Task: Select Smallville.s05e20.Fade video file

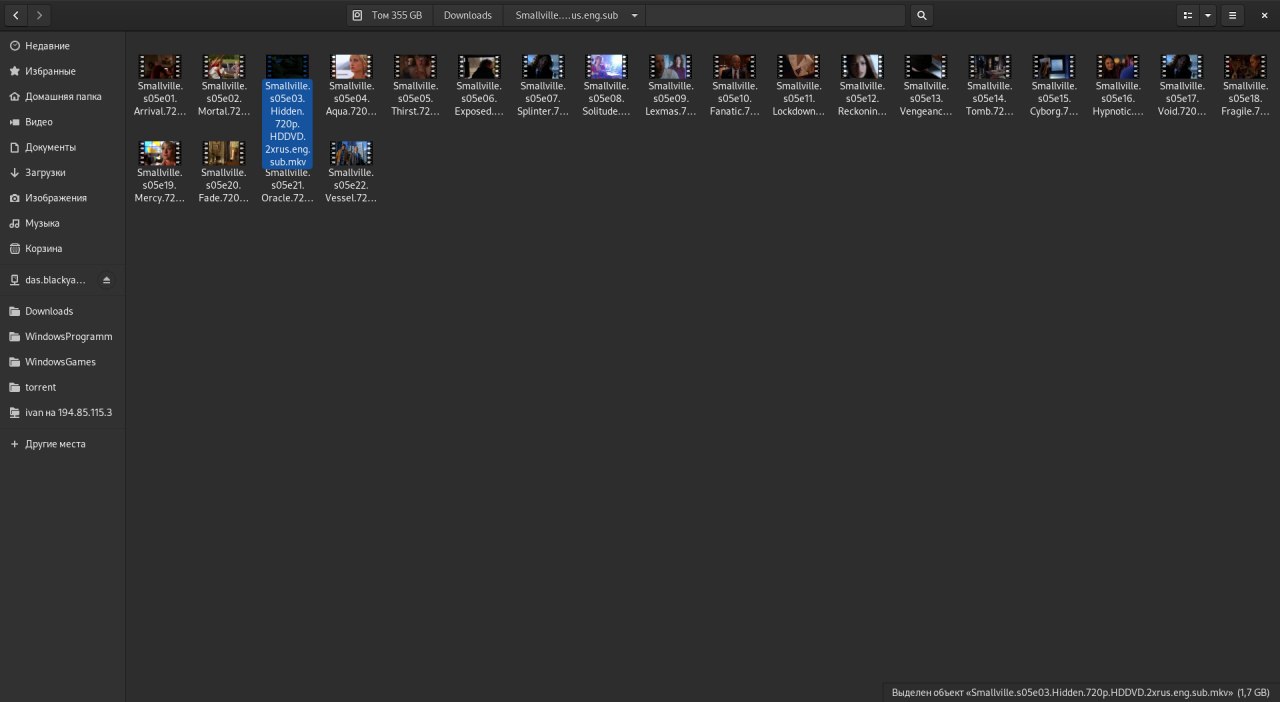Action: click(224, 172)
